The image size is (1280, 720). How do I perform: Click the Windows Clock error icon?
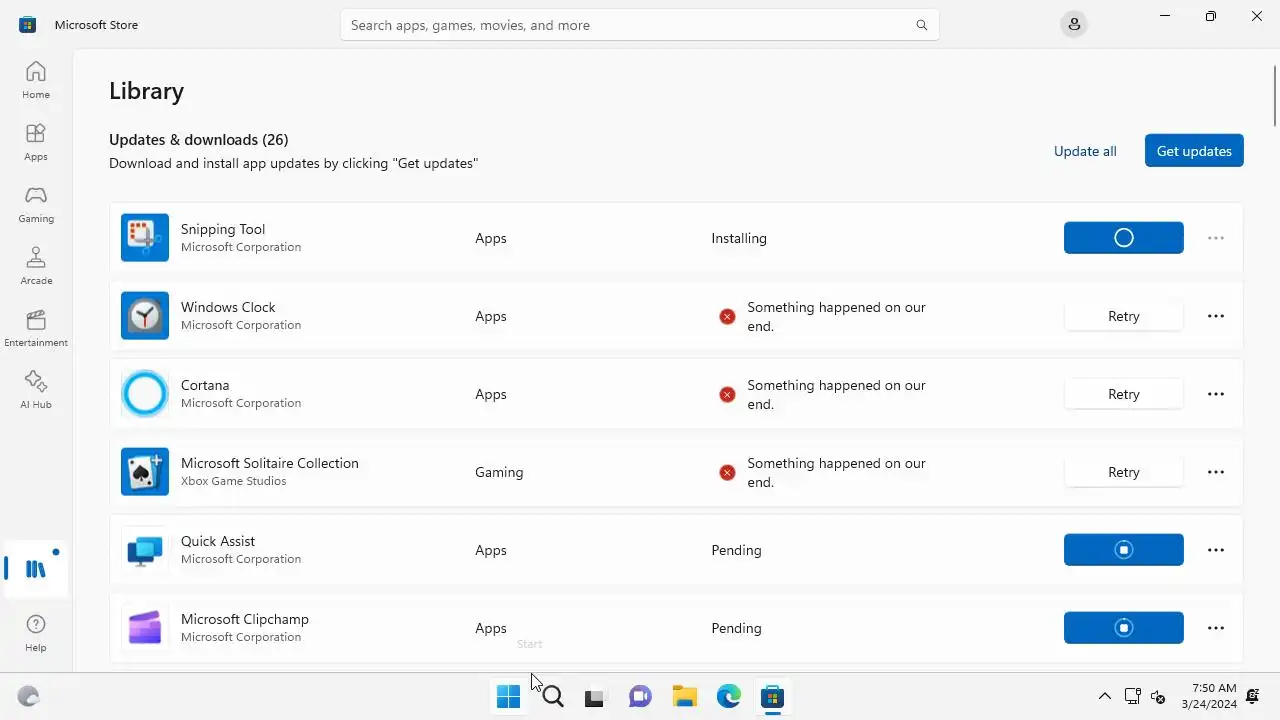727,316
